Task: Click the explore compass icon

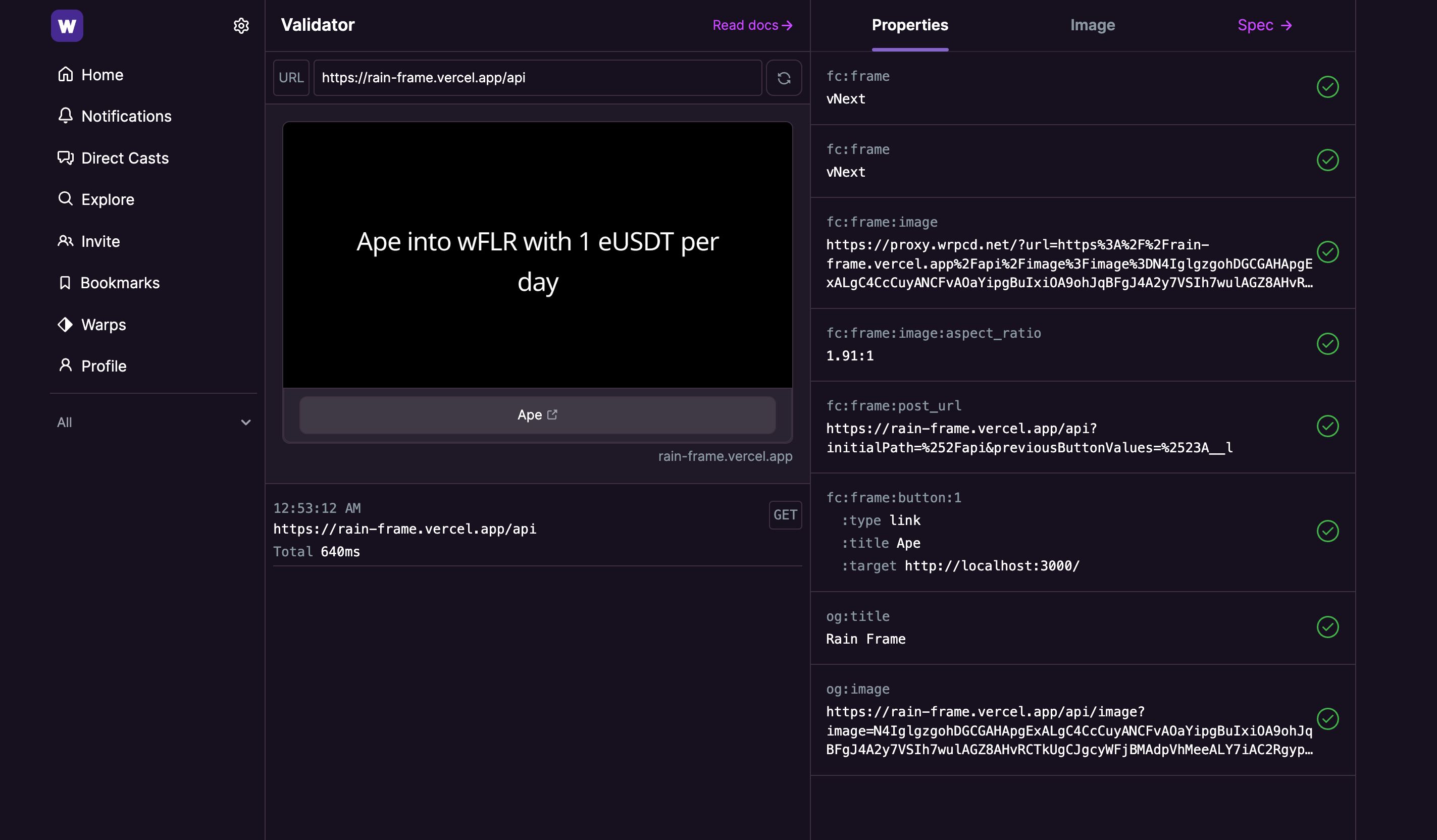Action: click(x=65, y=199)
